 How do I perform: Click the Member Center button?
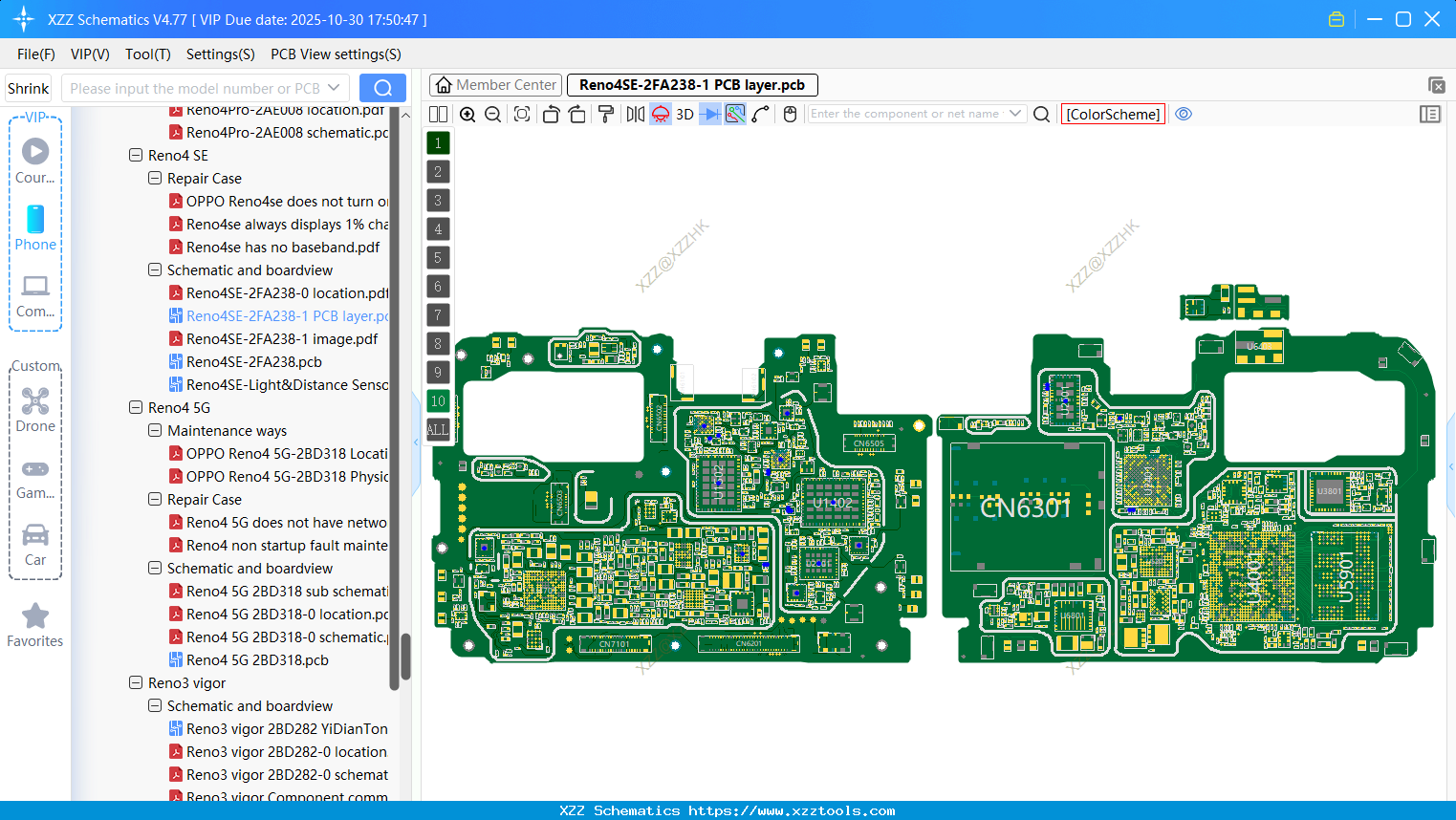tap(495, 85)
